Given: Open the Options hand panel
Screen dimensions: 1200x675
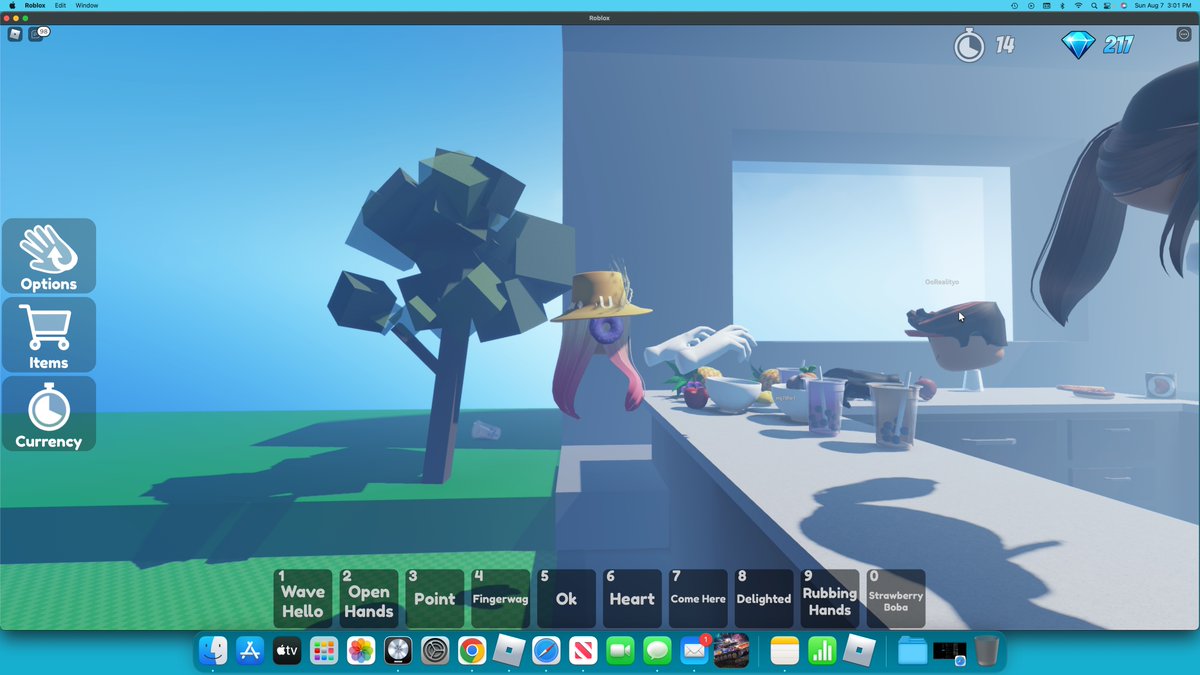Looking at the screenshot, I should point(49,257).
